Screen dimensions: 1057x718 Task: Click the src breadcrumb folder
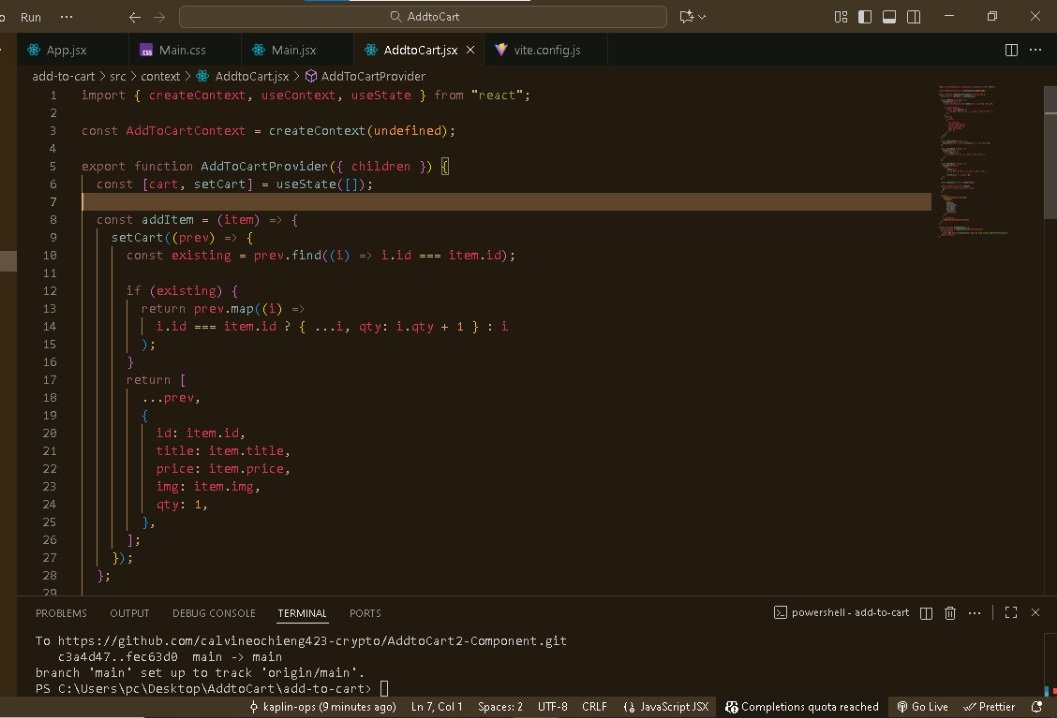coord(117,76)
